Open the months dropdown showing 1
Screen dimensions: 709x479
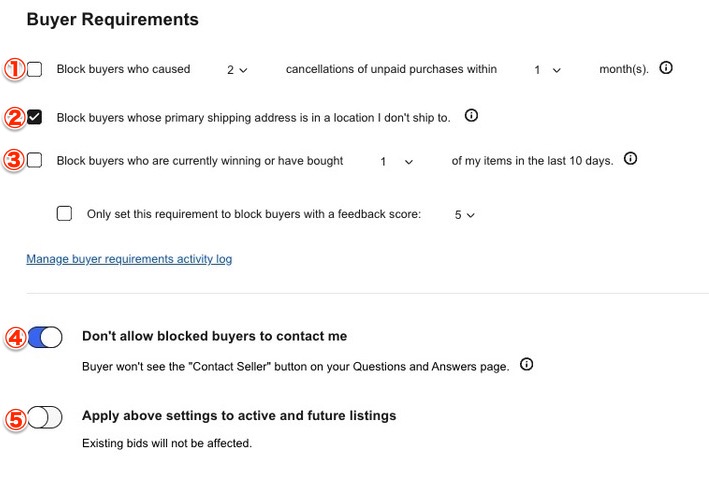(x=547, y=70)
